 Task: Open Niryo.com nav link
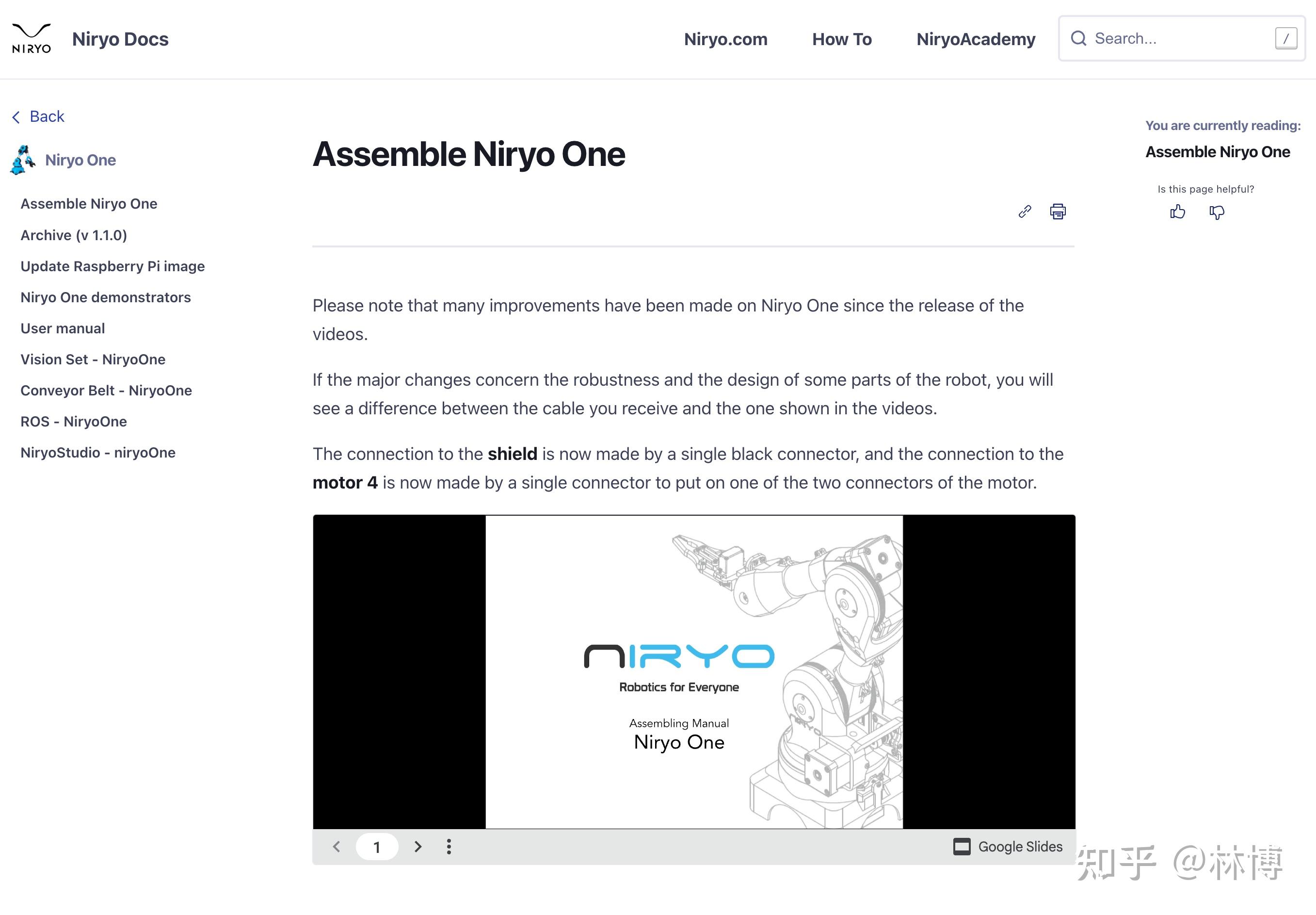(x=725, y=39)
